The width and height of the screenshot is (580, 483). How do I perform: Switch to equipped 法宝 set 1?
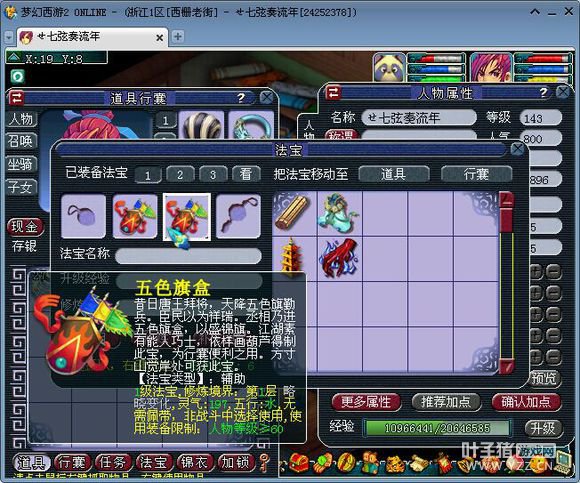(148, 175)
